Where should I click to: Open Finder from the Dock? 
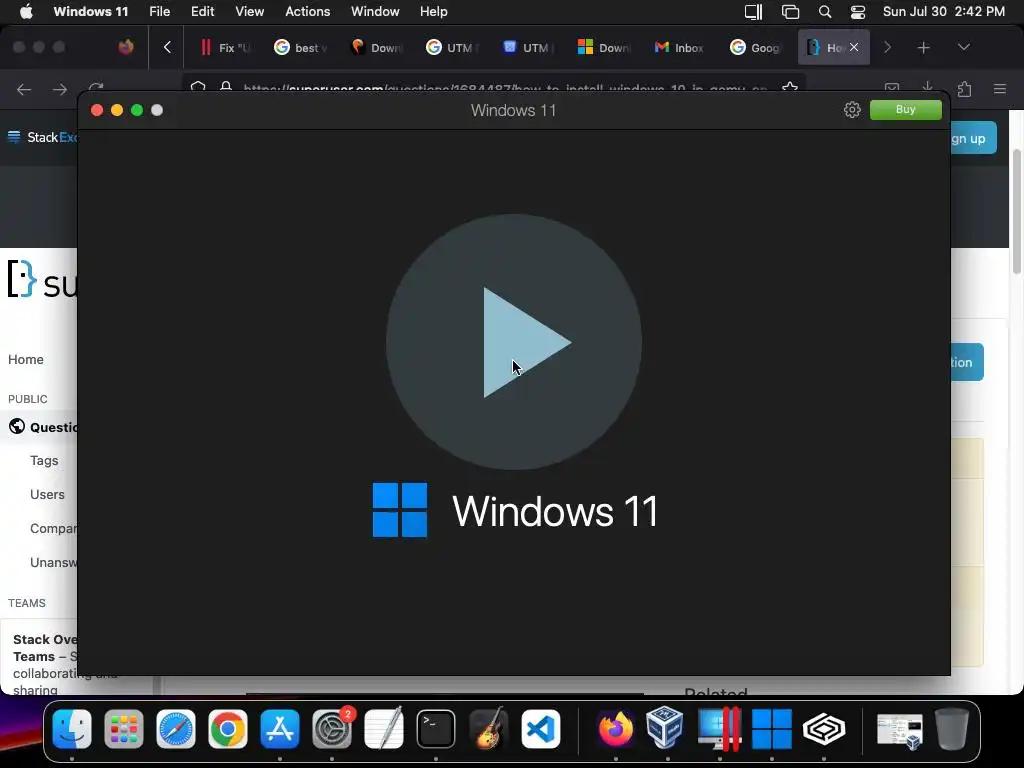(x=72, y=729)
